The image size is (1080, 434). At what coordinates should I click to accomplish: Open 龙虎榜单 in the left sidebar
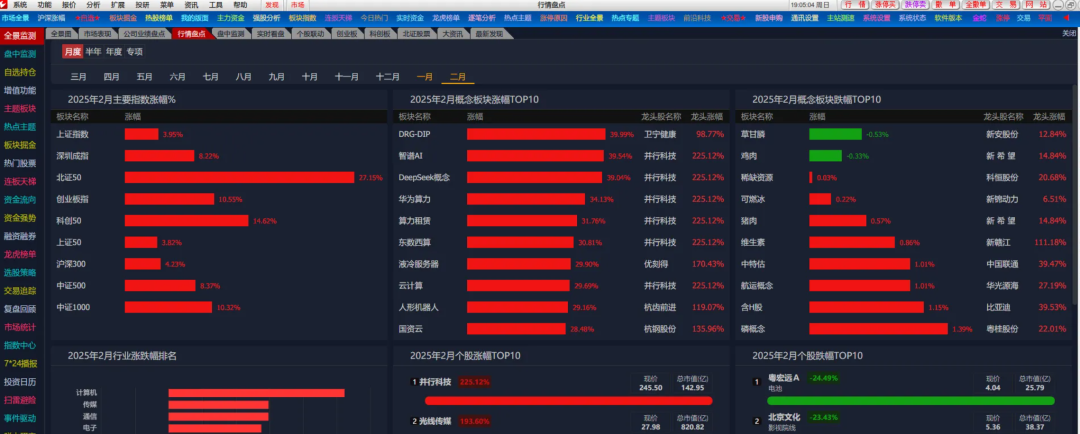(x=20, y=254)
